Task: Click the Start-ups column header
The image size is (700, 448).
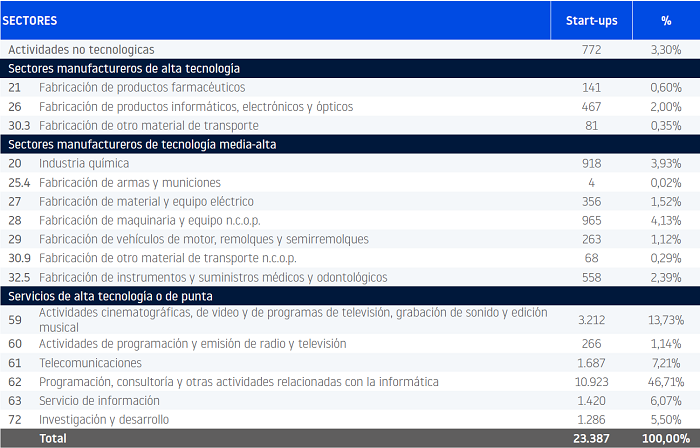Action: [x=591, y=20]
